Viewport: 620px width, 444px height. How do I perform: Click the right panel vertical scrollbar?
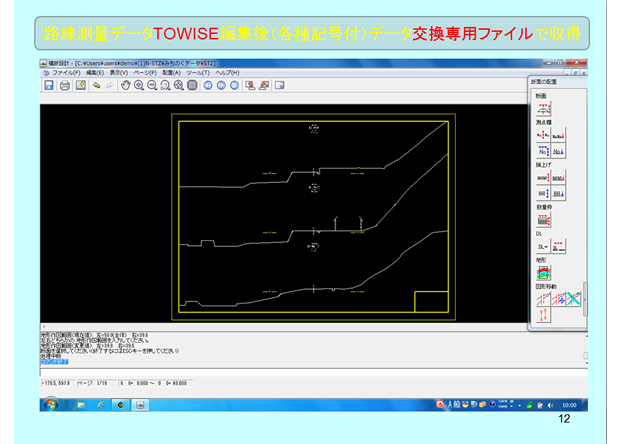(585, 299)
